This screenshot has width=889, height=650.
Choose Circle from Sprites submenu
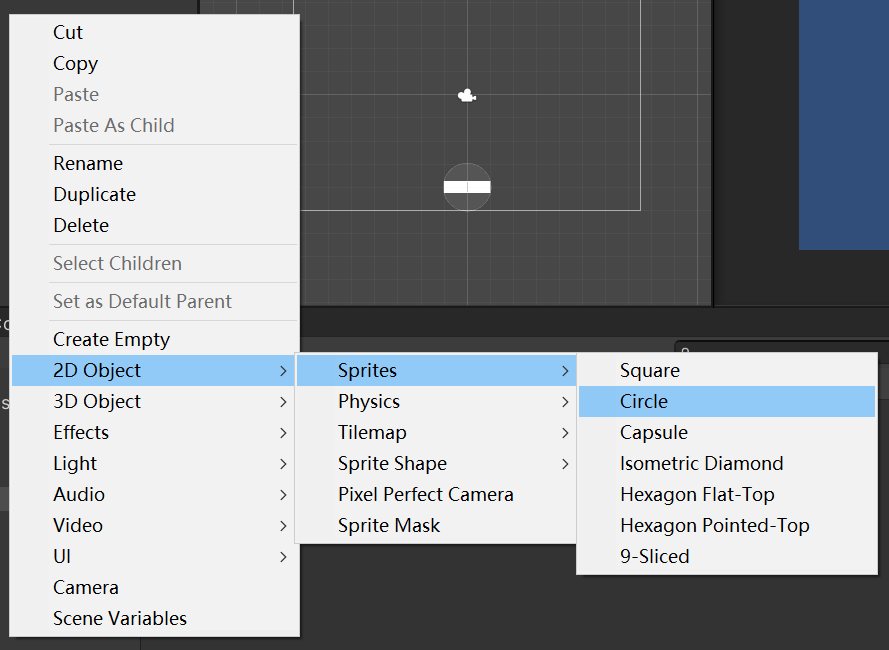click(x=644, y=402)
